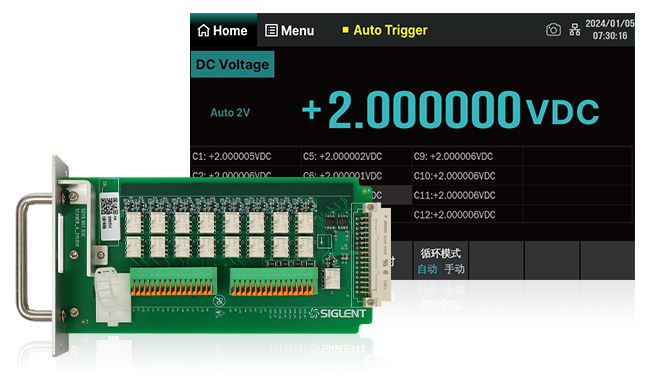Tap the 循环模式 softkey label
This screenshot has width=650, height=380.
point(441,253)
